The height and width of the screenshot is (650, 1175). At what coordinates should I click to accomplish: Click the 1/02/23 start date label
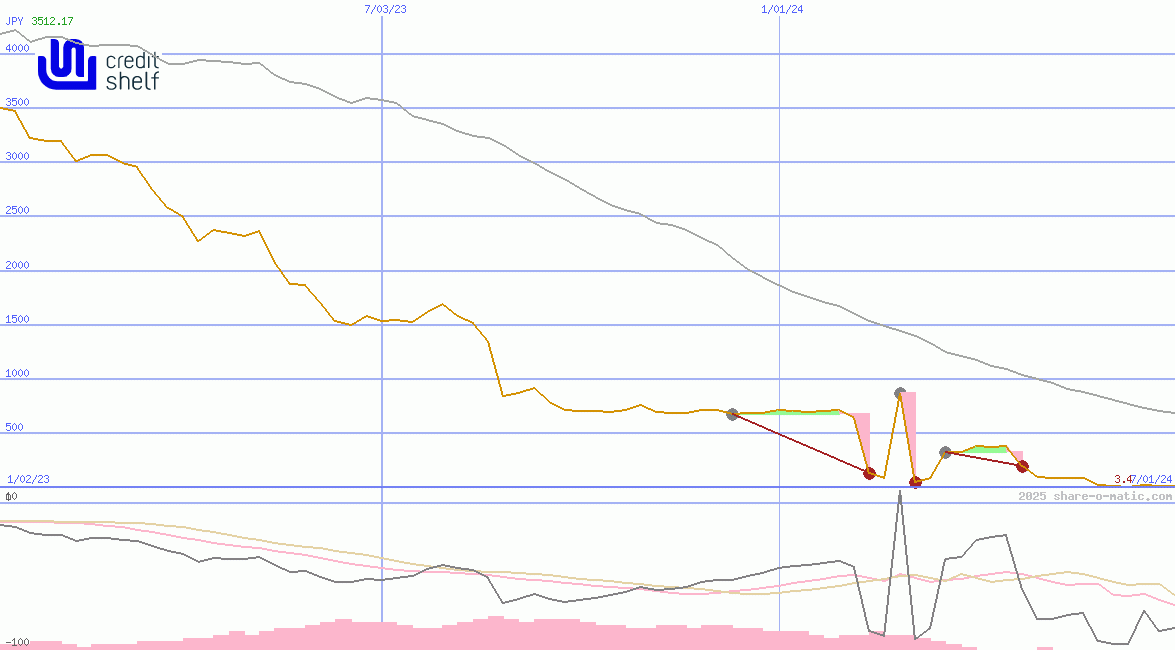[x=28, y=479]
